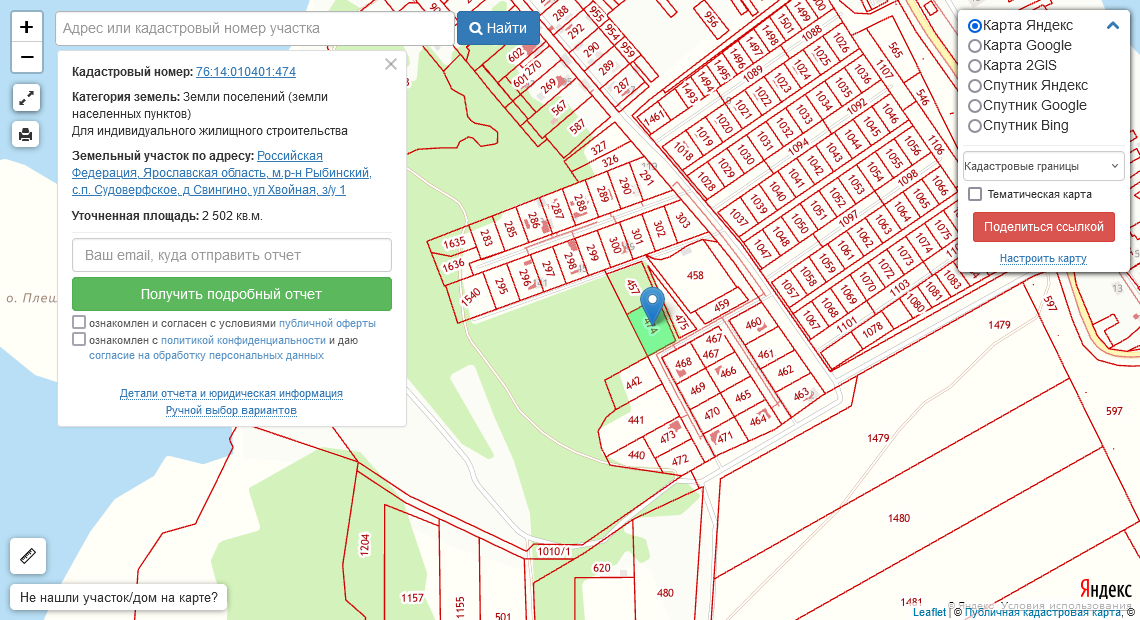Select parcel 1078 on the map
Image resolution: width=1140 pixels, height=620 pixels.
coord(872,331)
